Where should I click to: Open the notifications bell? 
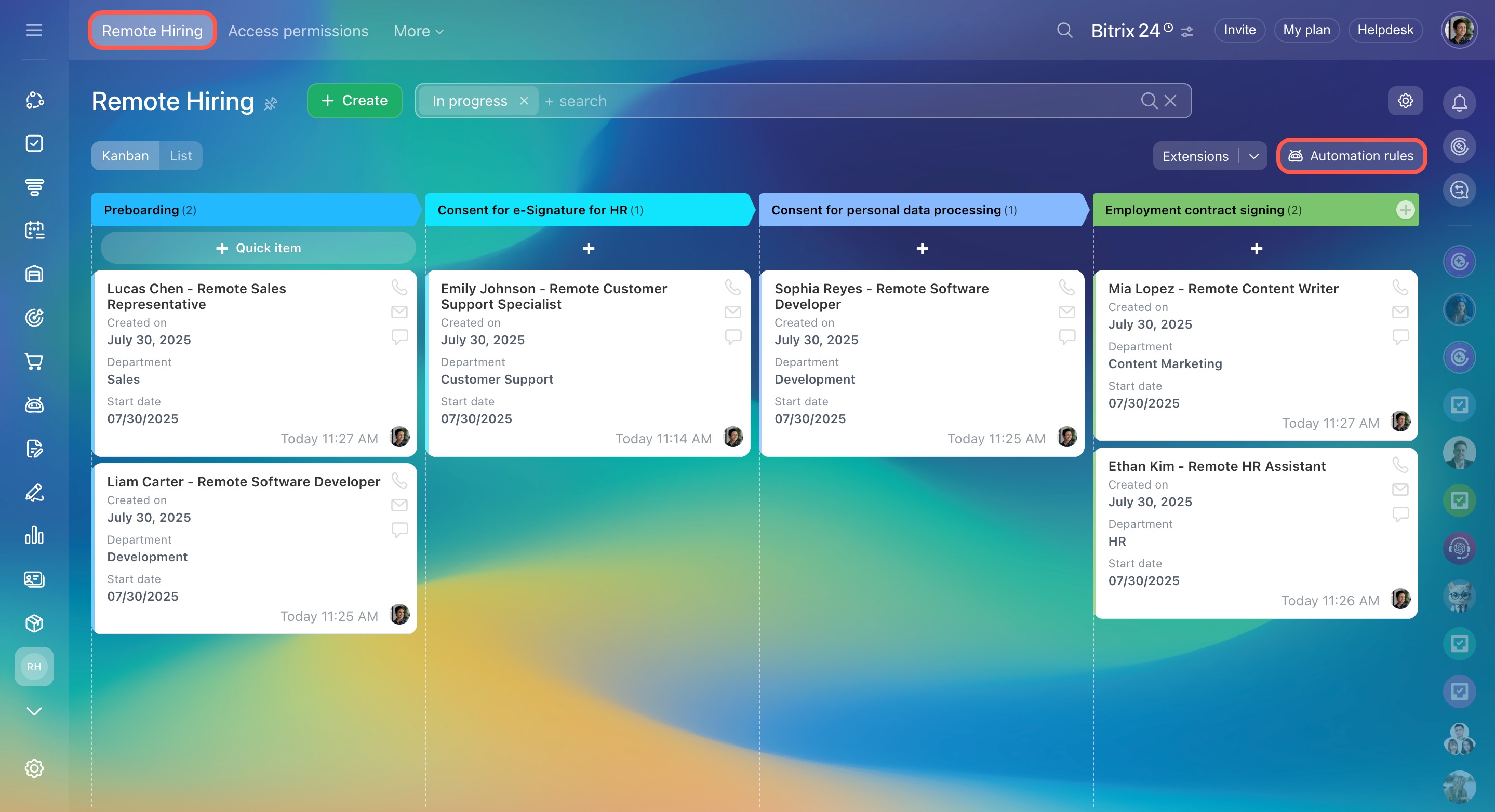click(x=1459, y=102)
